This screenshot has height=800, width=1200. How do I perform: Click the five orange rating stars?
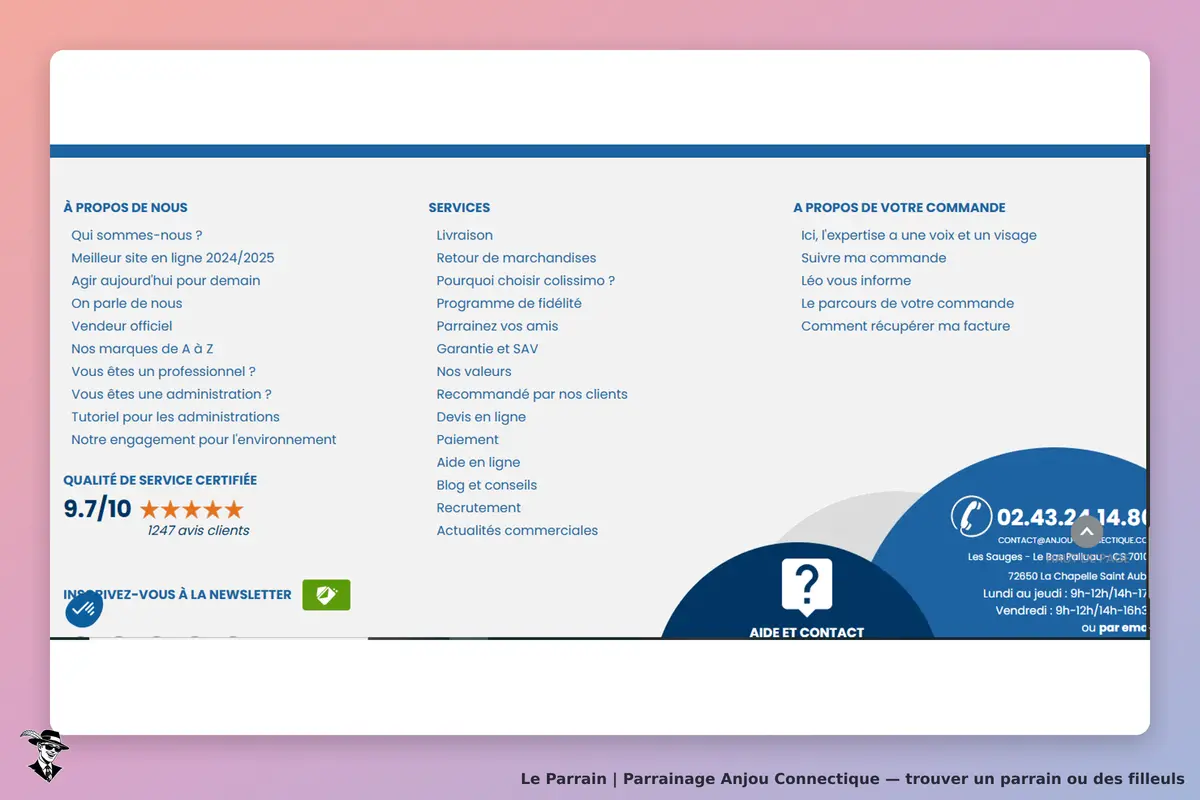(x=192, y=509)
